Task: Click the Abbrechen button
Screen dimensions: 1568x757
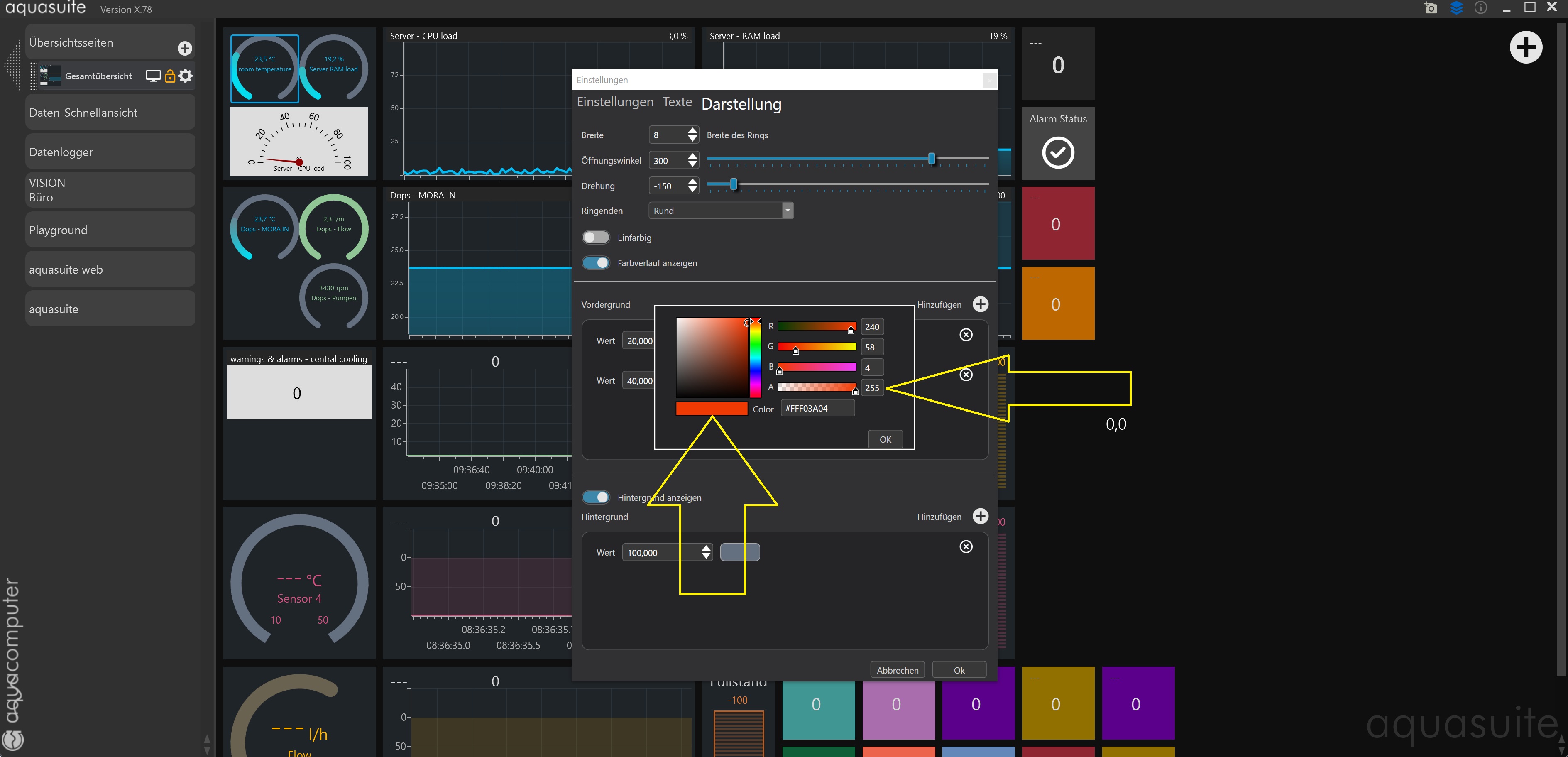Action: (897, 670)
